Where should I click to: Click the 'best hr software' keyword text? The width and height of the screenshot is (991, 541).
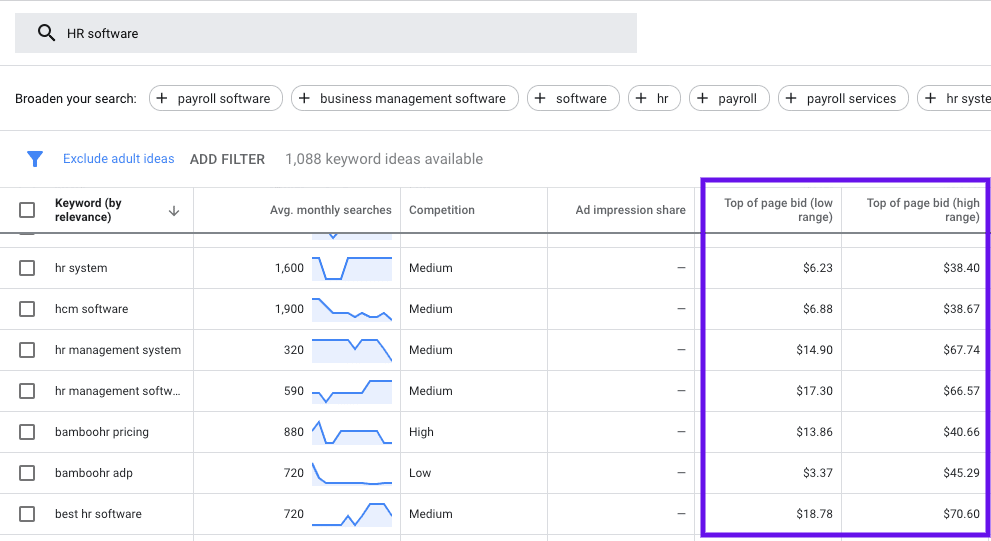[98, 514]
